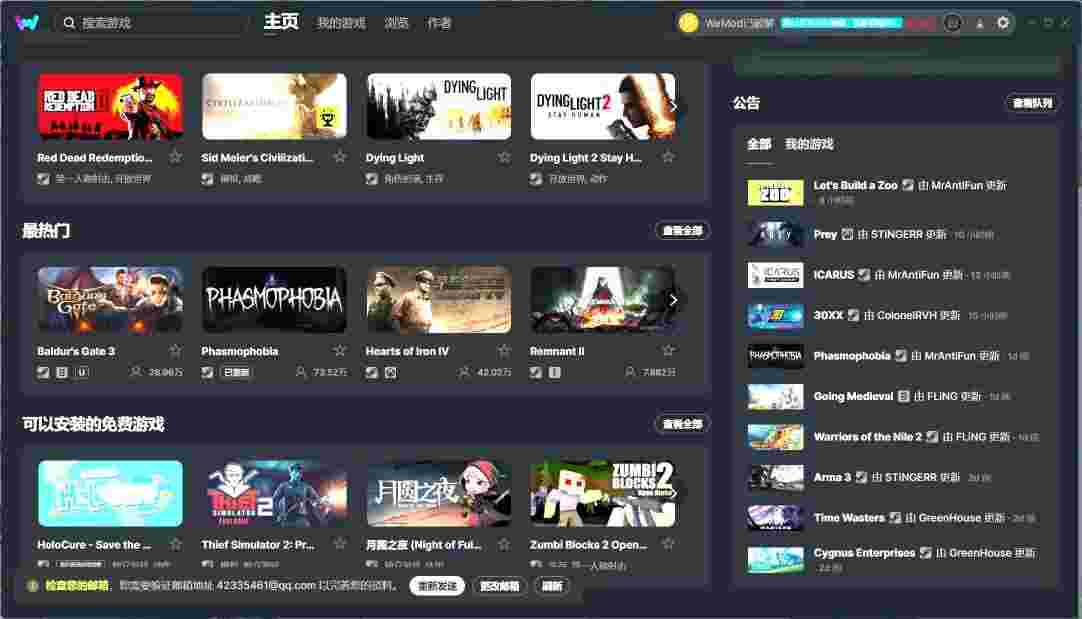
Task: Click the platform icon beside Going Medieval
Action: tap(903, 396)
